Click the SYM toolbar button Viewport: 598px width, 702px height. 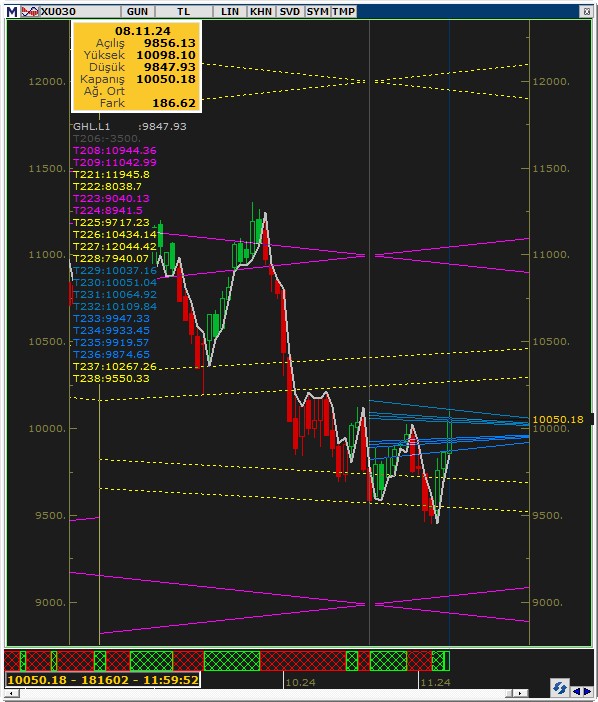(x=318, y=12)
